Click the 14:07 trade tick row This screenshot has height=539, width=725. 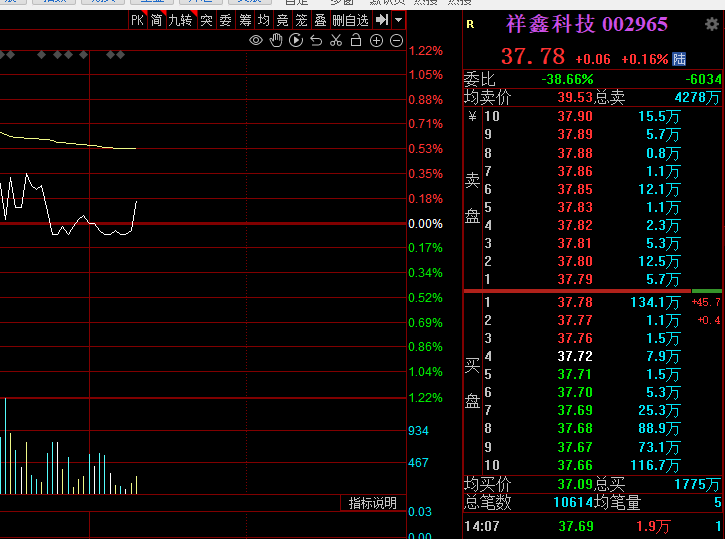coord(593,526)
